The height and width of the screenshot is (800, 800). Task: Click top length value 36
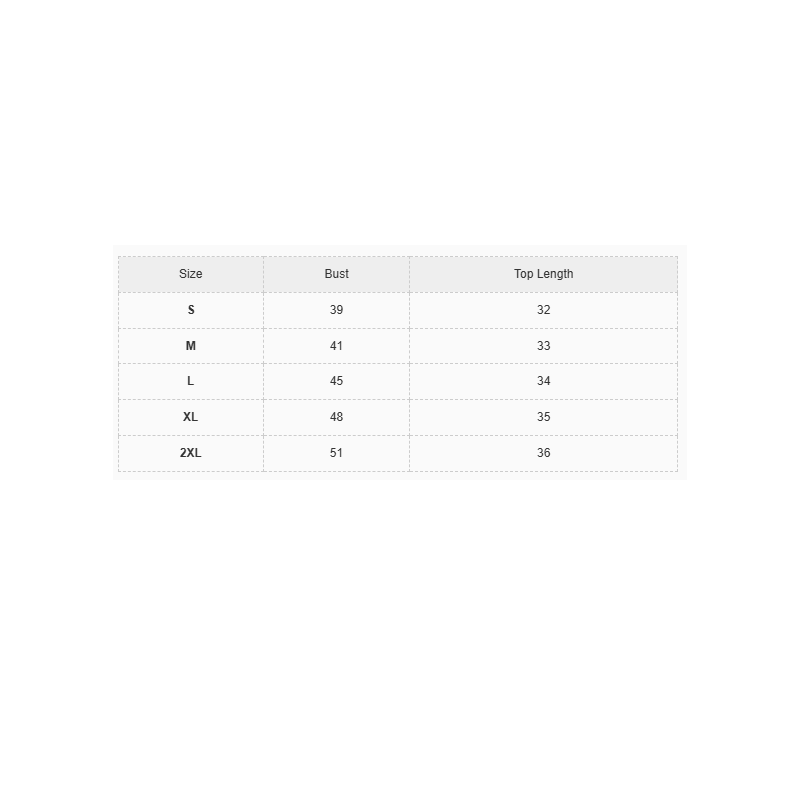tap(543, 453)
